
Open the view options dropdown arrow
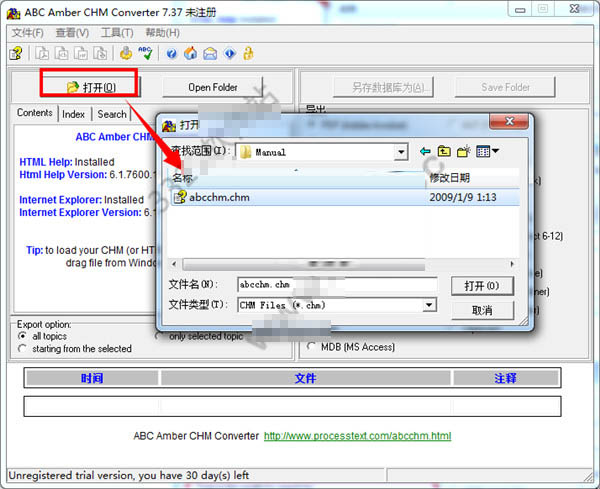(495, 151)
